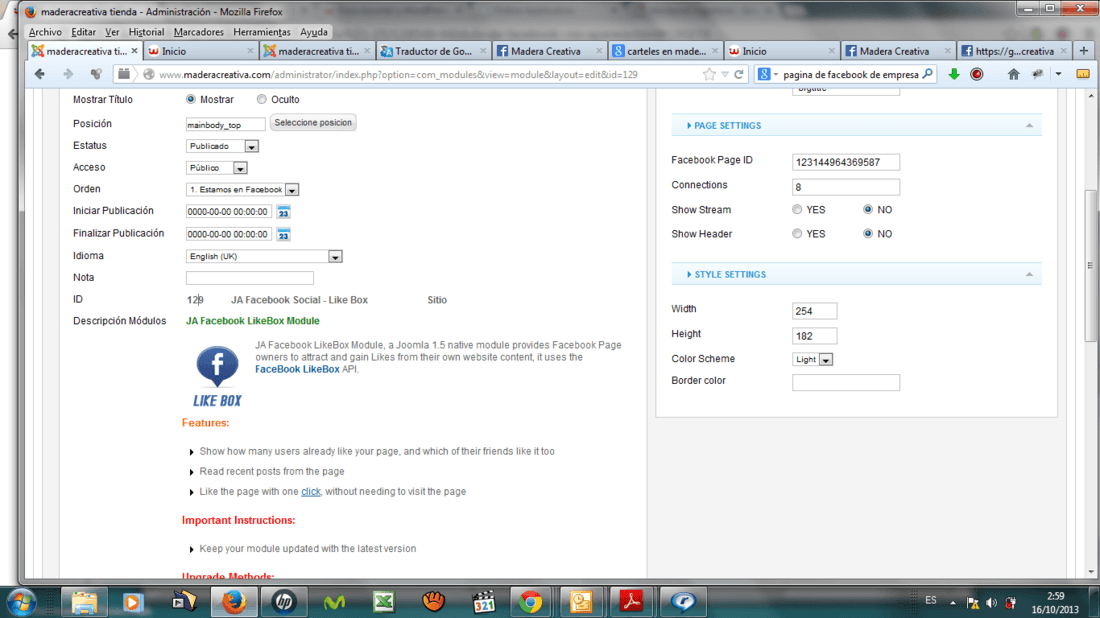
Task: Click the Like Box module thumbnail
Action: [x=217, y=376]
